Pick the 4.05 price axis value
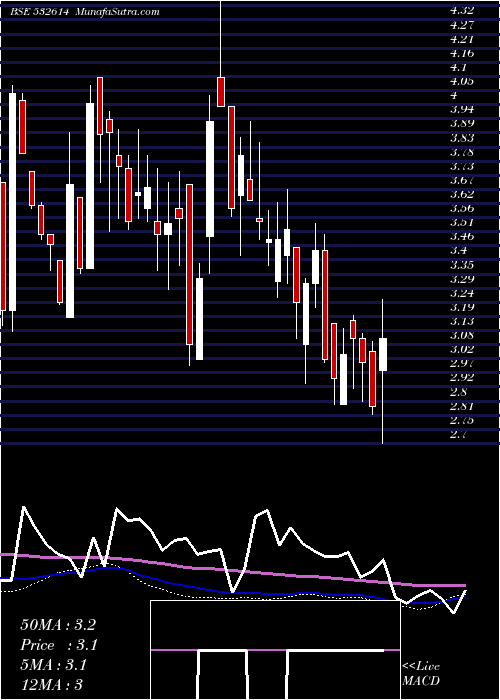 (x=462, y=82)
